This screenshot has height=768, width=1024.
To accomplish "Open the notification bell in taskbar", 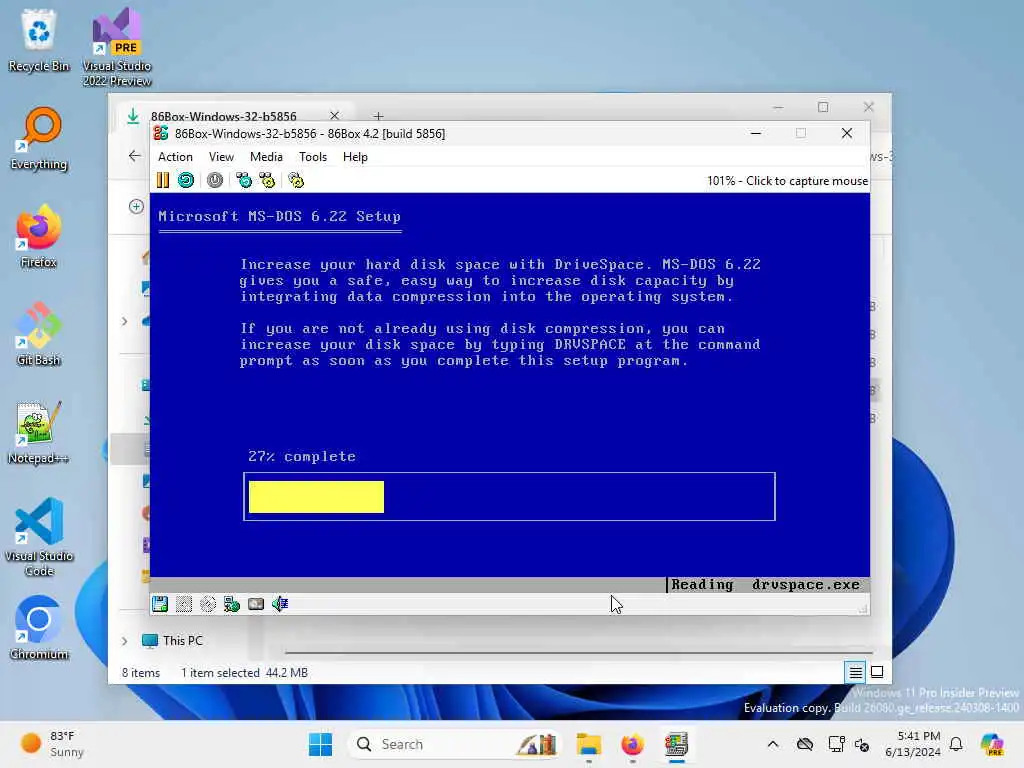I will pyautogui.click(x=956, y=744).
